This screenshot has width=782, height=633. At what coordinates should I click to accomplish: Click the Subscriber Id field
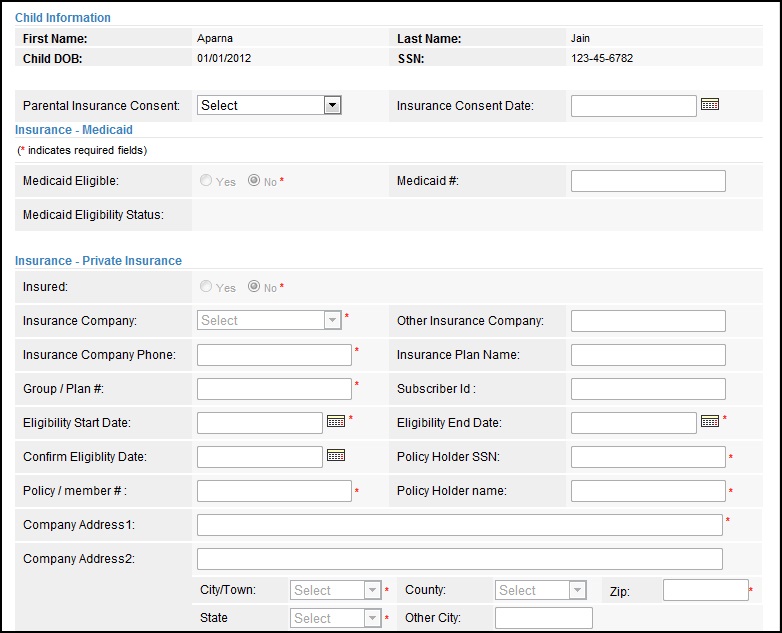click(x=648, y=389)
